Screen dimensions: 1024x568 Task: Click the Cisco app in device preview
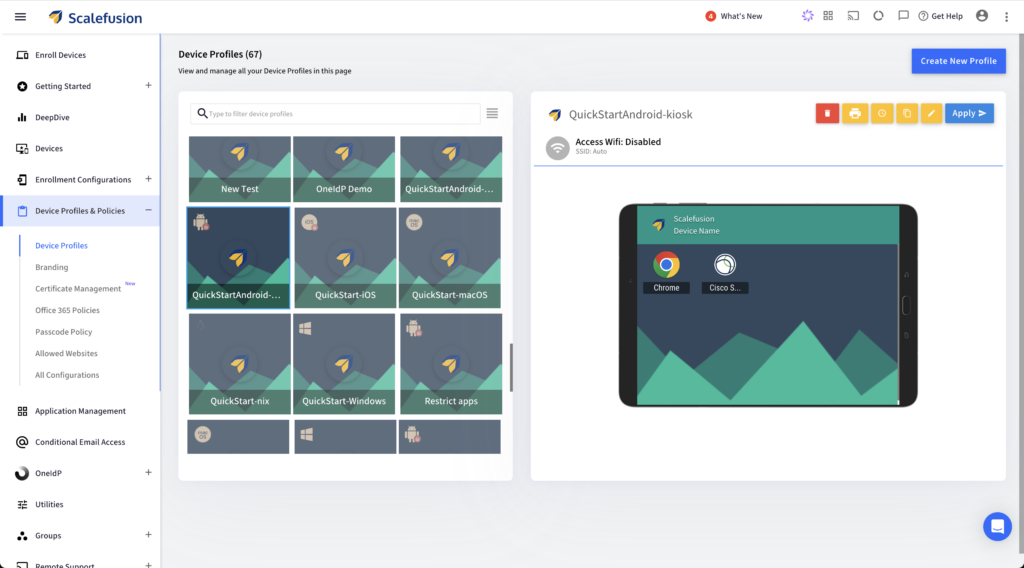[725, 272]
